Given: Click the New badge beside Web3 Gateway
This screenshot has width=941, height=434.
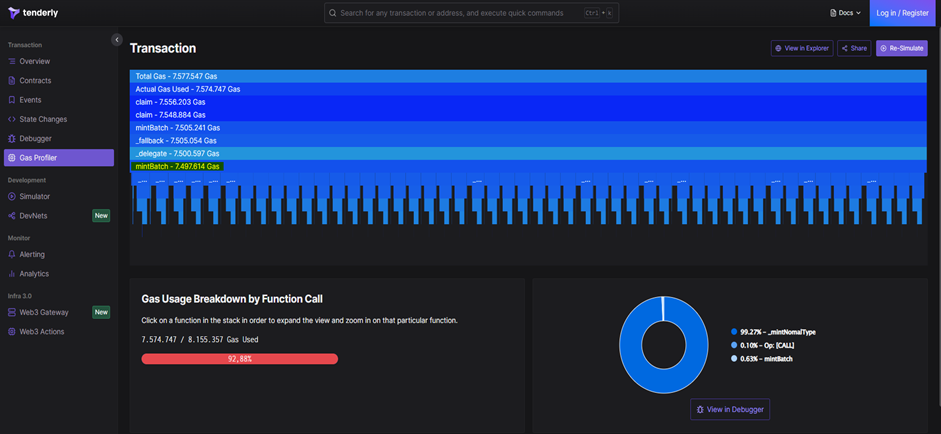Looking at the screenshot, I should point(101,312).
